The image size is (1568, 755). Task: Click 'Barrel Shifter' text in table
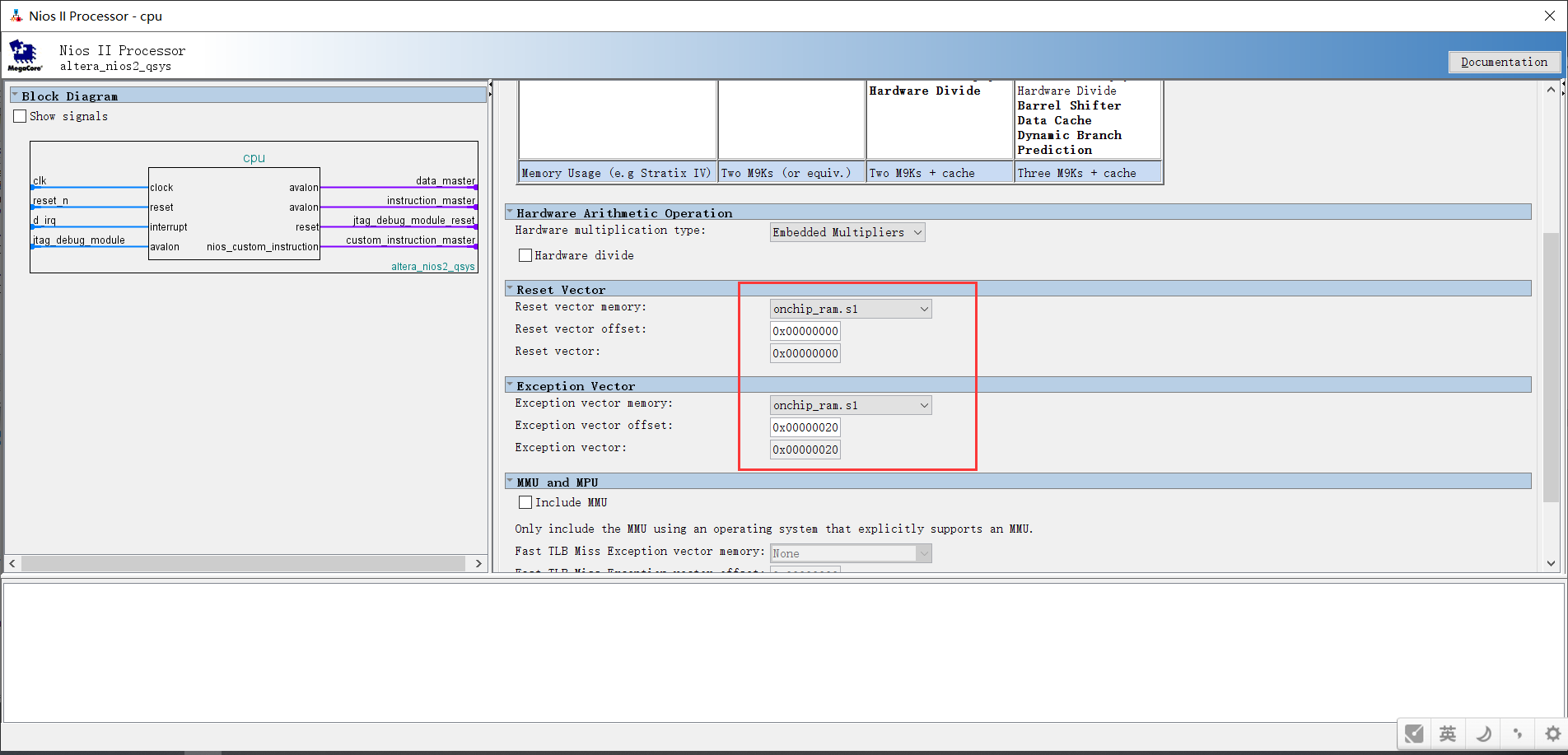1069,105
